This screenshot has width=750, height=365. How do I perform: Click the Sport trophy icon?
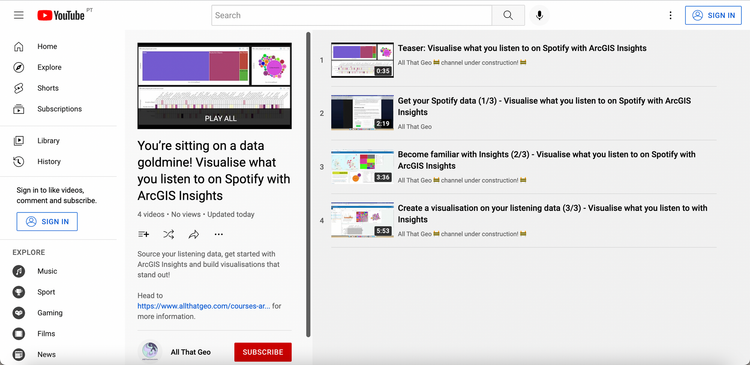(19, 292)
